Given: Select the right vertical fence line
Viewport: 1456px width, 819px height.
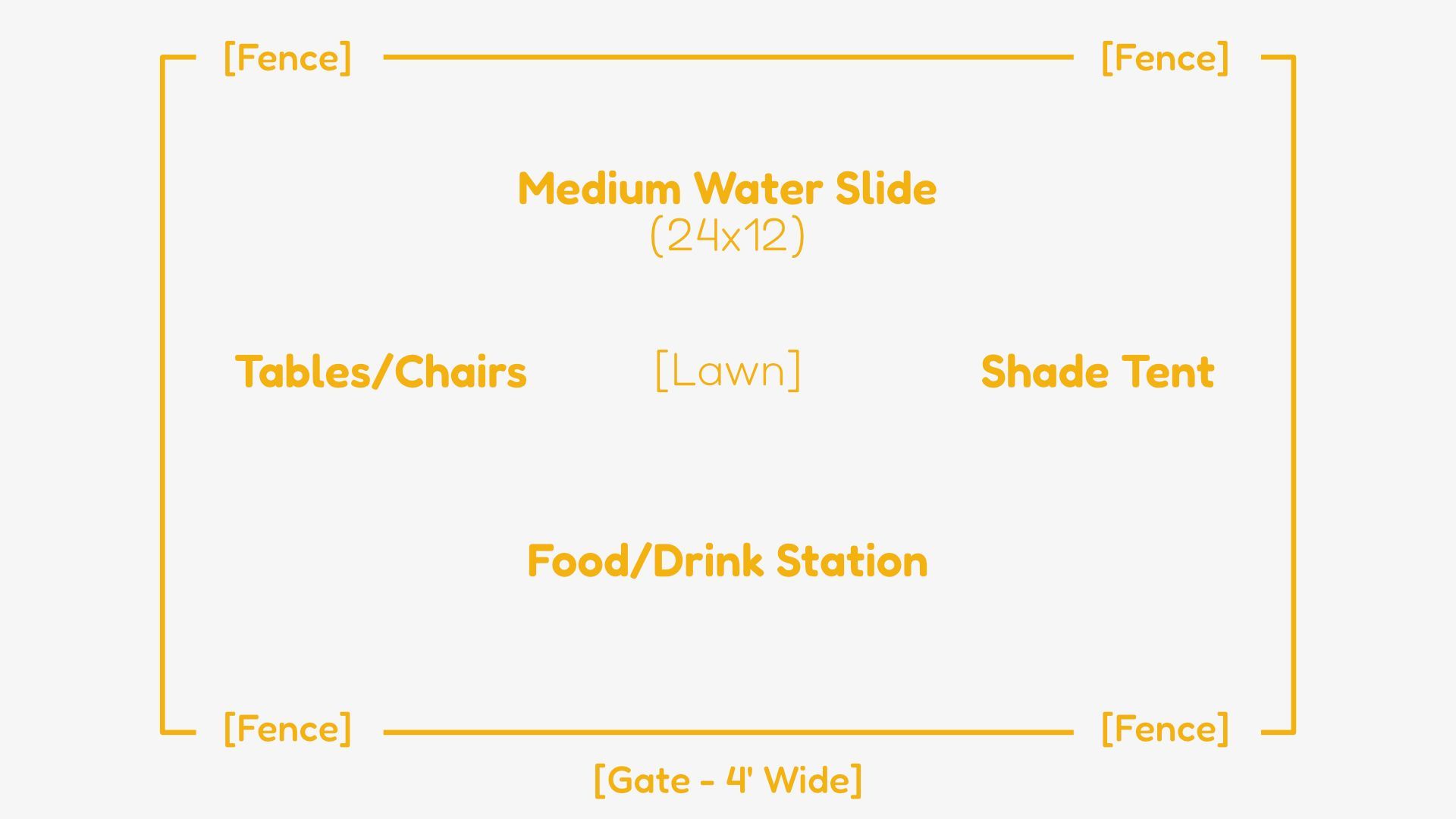Looking at the screenshot, I should point(1293,394).
